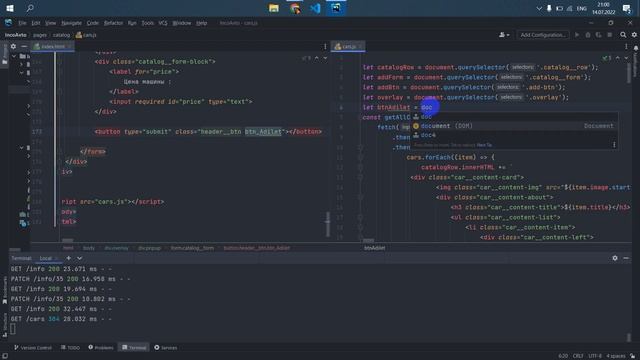Toggle the Terminal tool window button
The height and width of the screenshot is (360, 640).
pyautogui.click(x=134, y=348)
